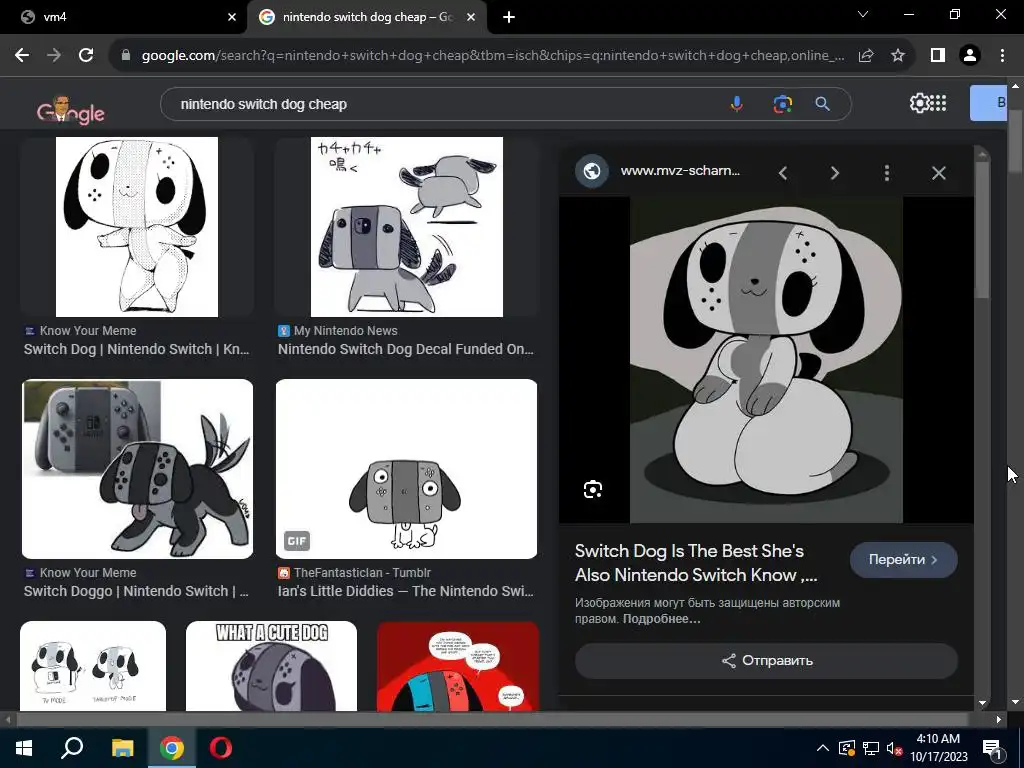Click the Перейти visit button
This screenshot has height=768, width=1024.
tap(903, 560)
